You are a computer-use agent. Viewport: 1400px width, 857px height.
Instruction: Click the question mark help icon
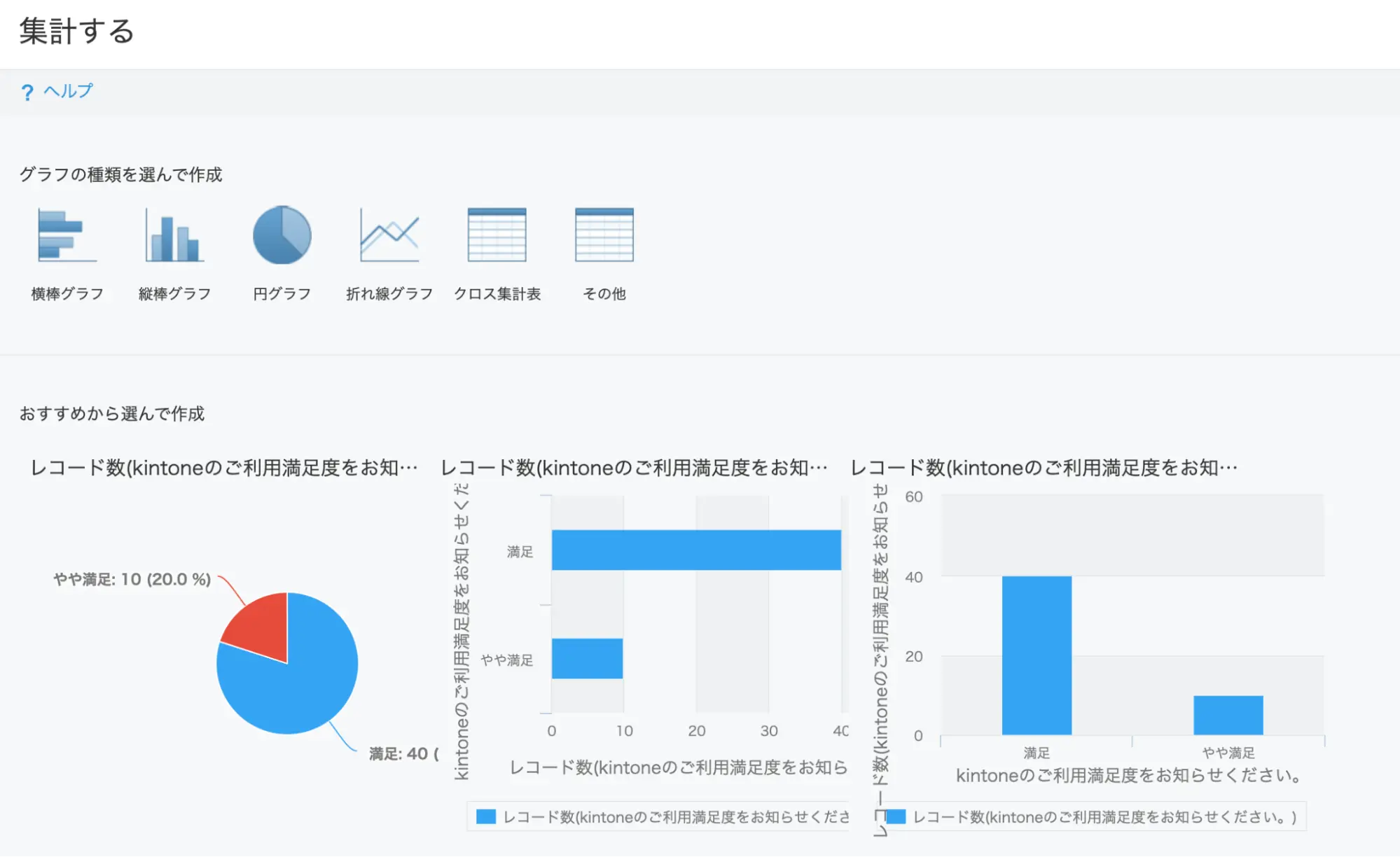(27, 92)
